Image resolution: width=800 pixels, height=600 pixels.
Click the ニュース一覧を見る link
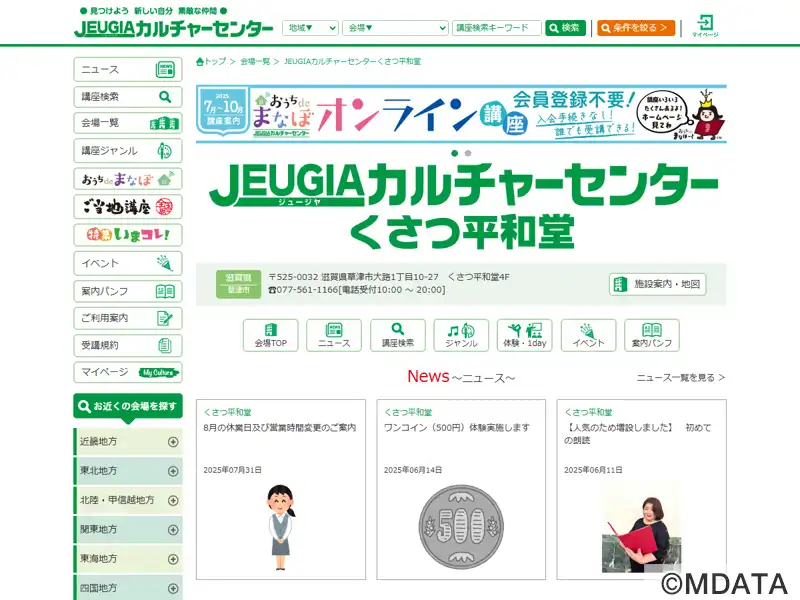pos(681,378)
